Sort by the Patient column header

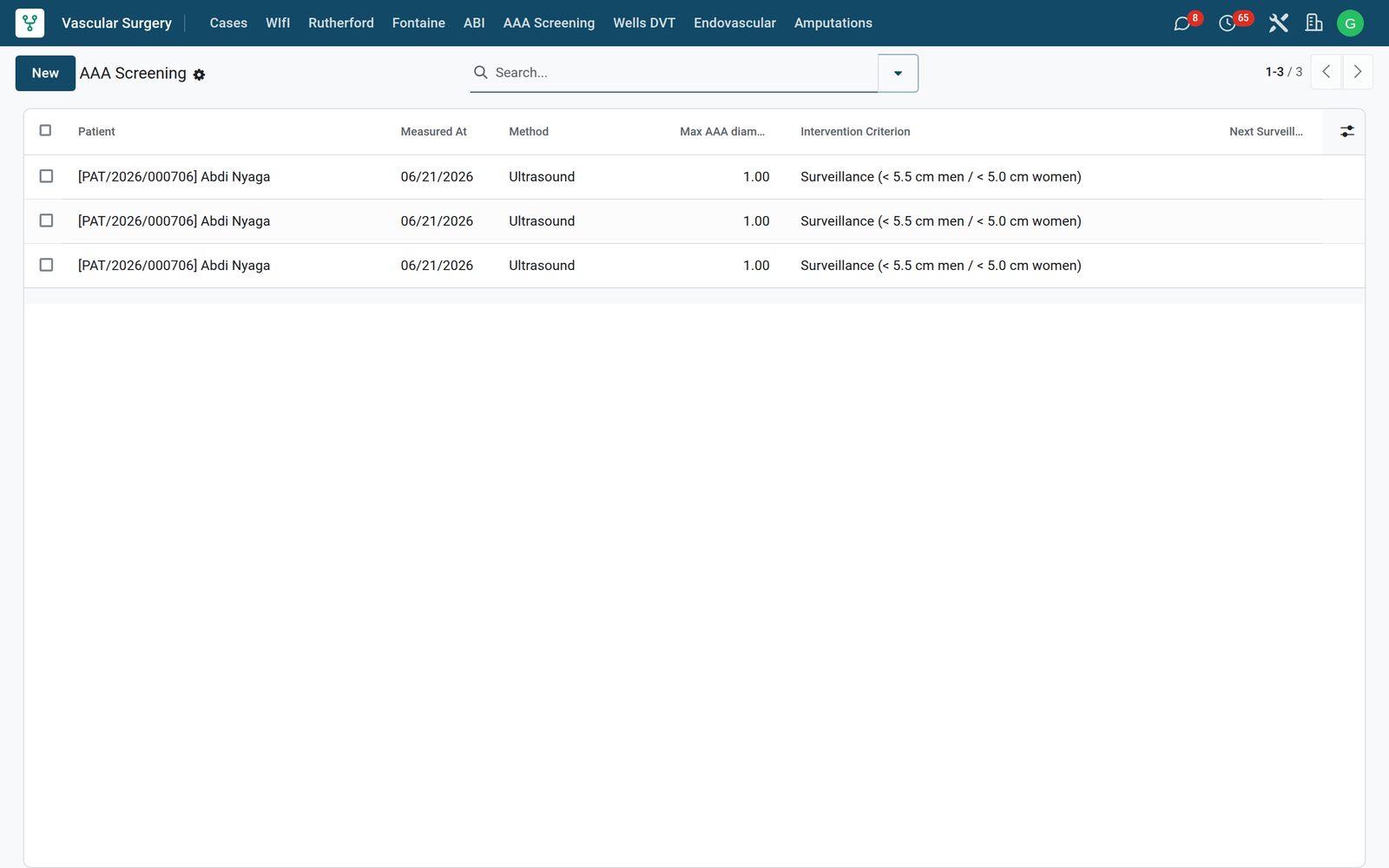coord(96,132)
